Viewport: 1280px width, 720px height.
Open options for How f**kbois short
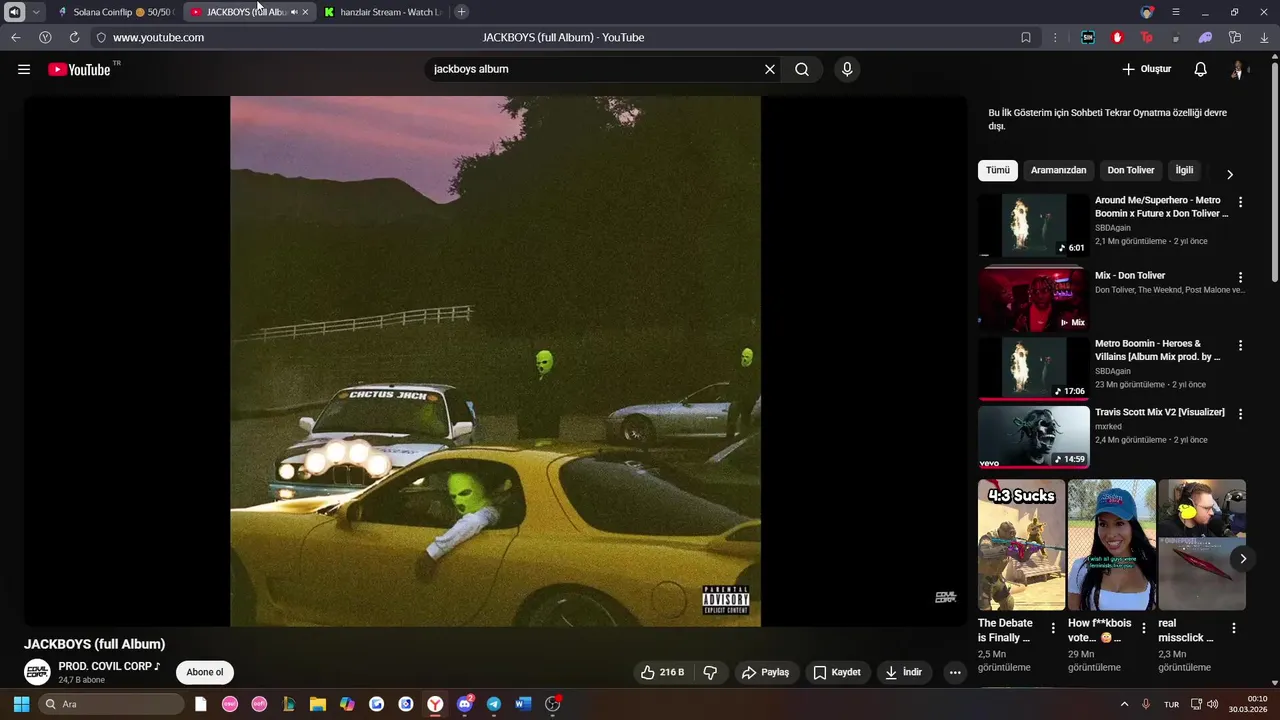[x=1143, y=628]
